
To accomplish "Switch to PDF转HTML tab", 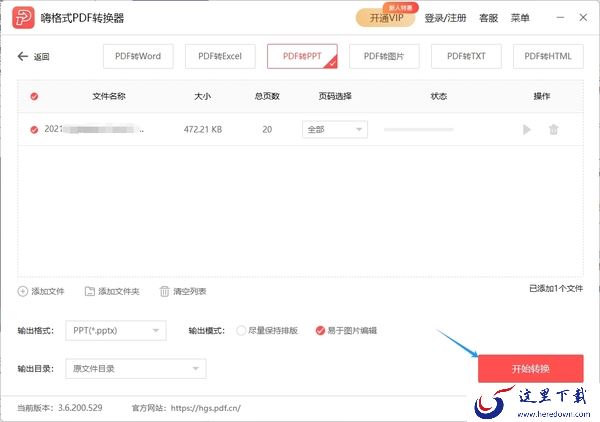I will pyautogui.click(x=548, y=56).
